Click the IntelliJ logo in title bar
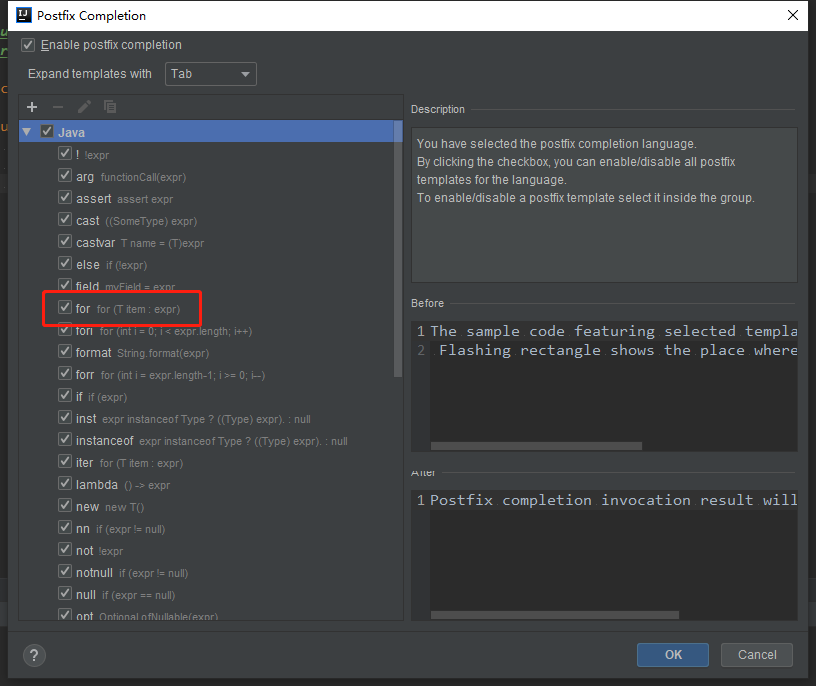The width and height of the screenshot is (816, 686). point(24,15)
